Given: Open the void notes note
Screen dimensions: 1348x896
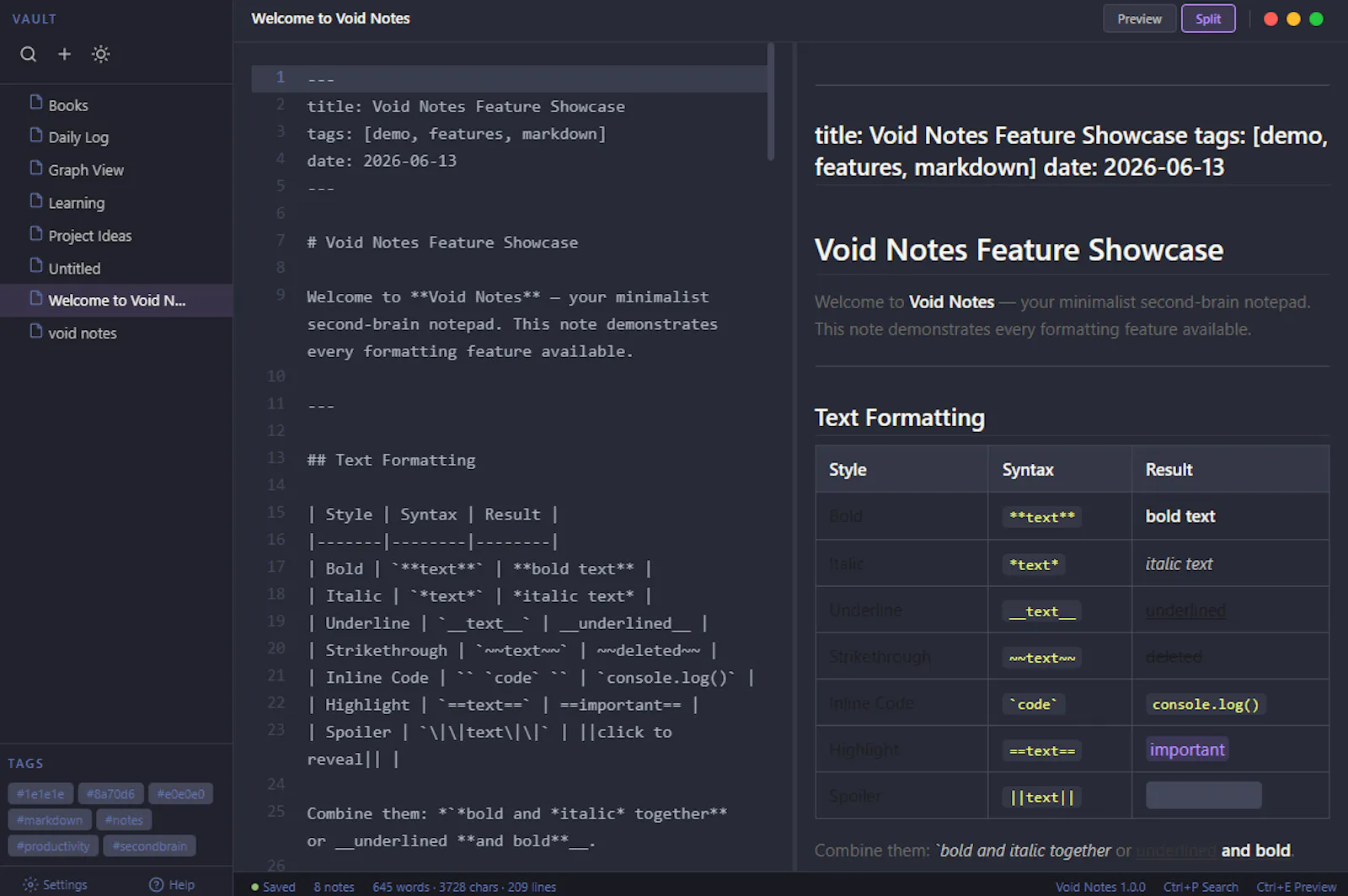Looking at the screenshot, I should (116, 333).
